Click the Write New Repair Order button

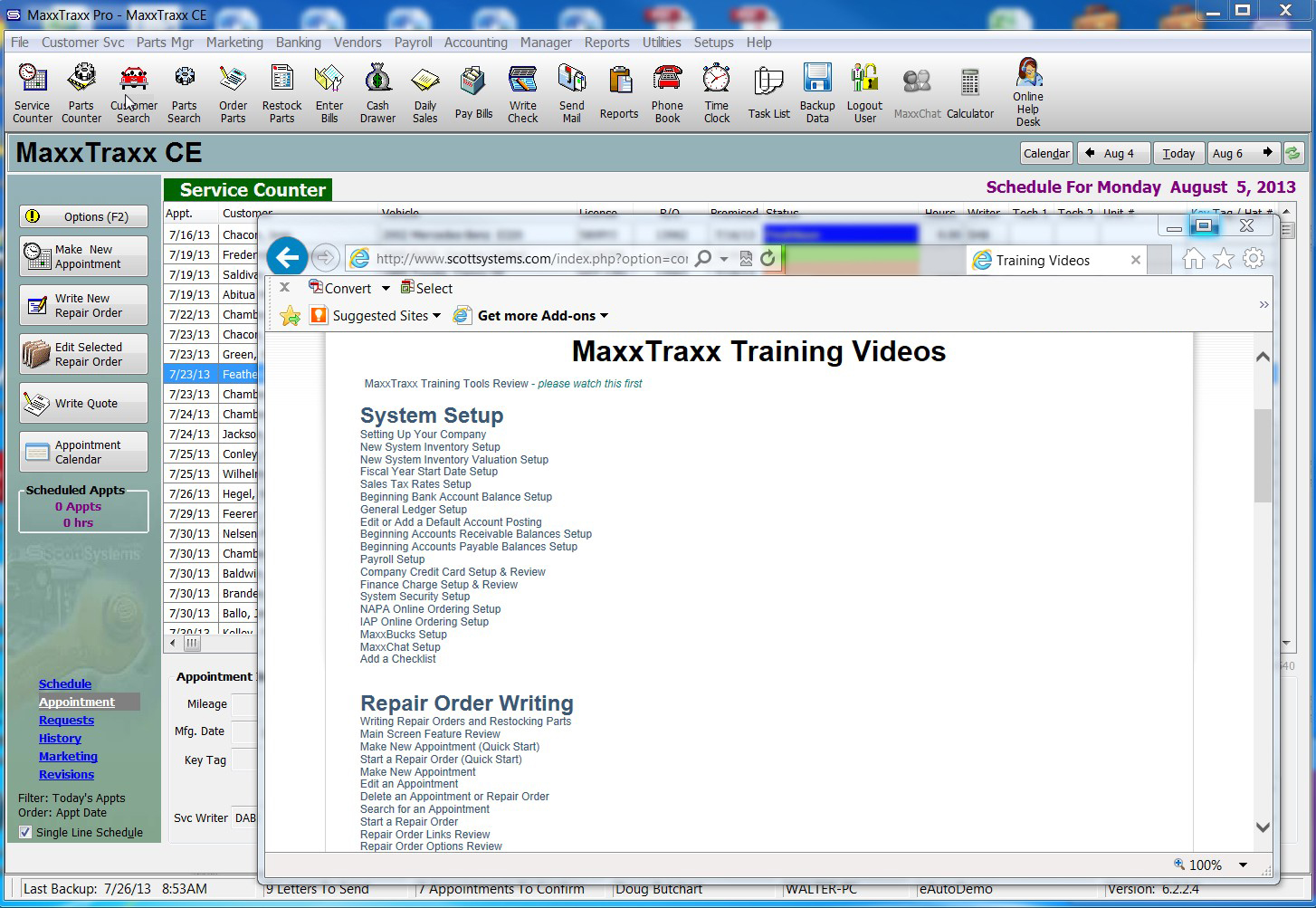(83, 306)
